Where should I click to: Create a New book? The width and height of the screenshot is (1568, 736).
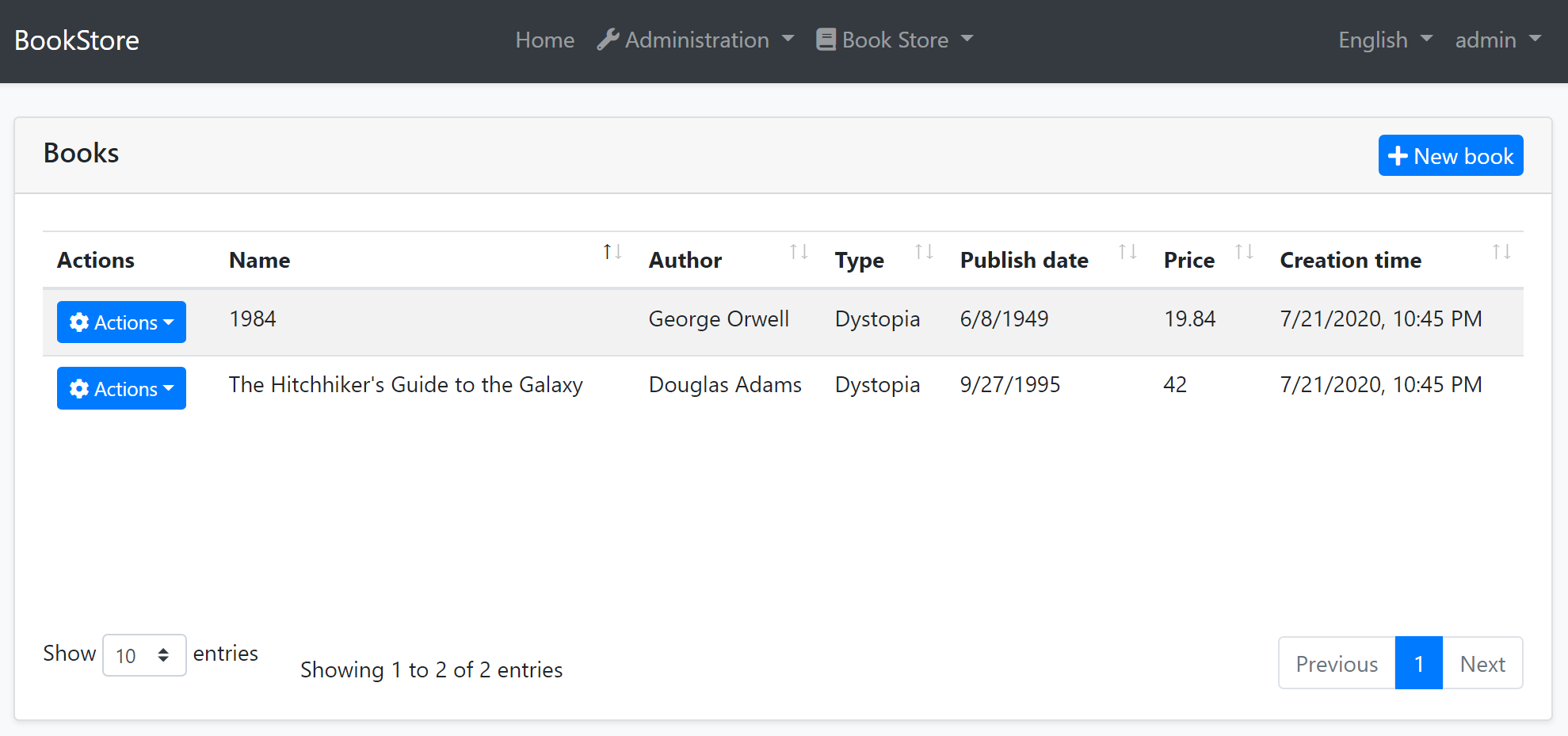pyautogui.click(x=1450, y=155)
